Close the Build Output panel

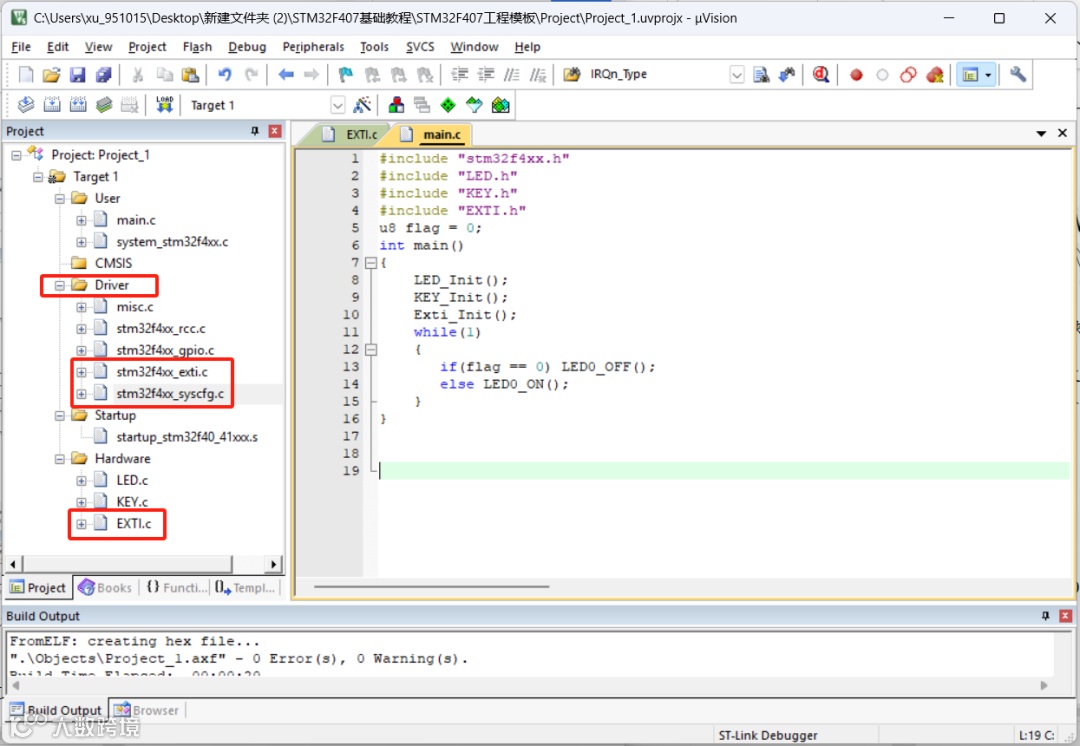coord(1065,616)
